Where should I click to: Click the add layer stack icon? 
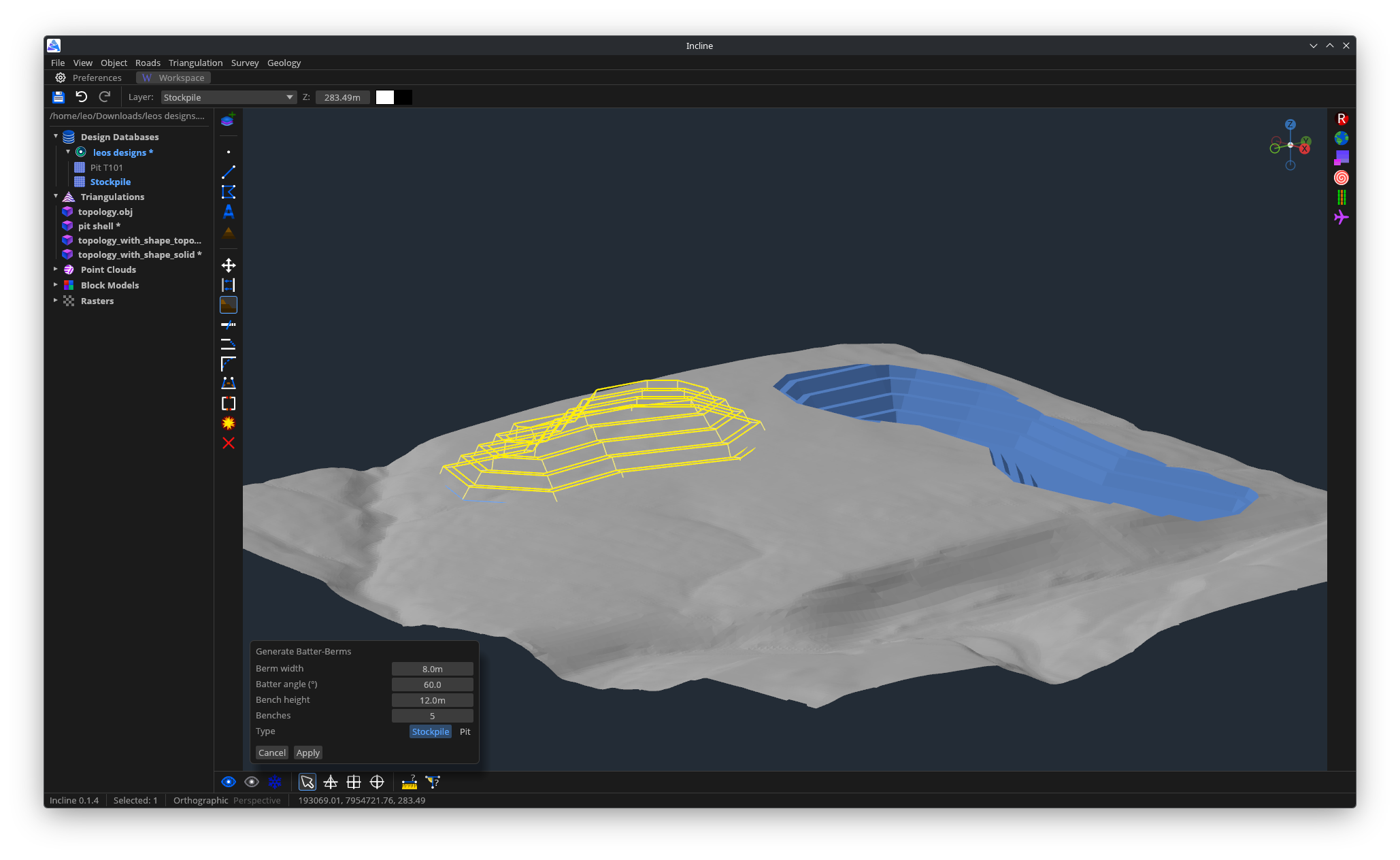coord(228,120)
